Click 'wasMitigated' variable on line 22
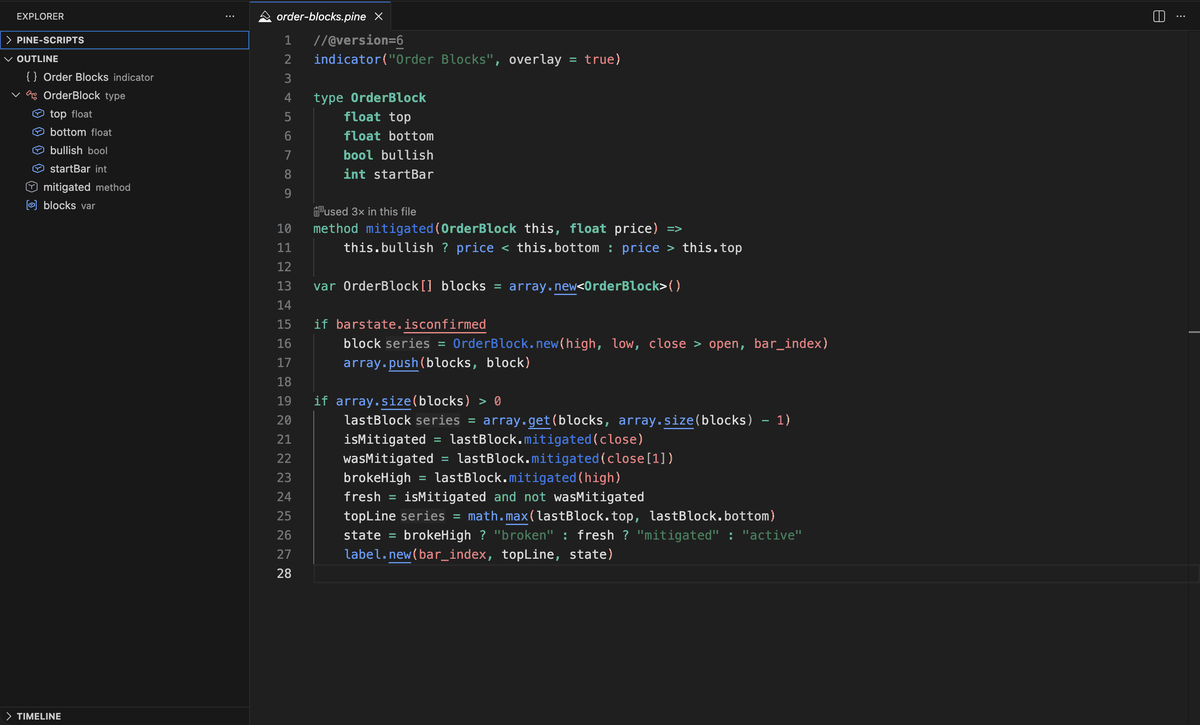 coord(389,458)
